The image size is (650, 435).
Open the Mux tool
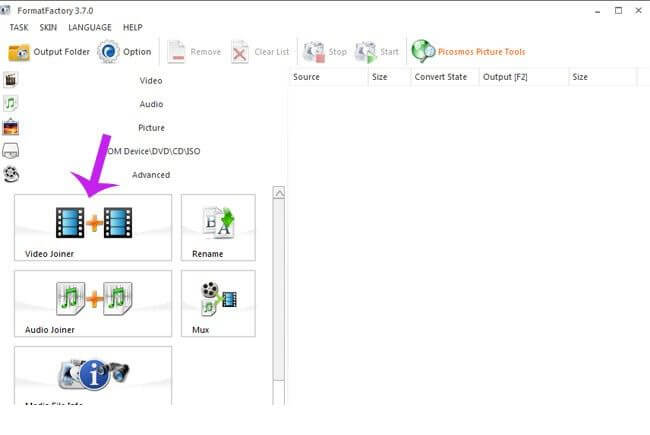pyautogui.click(x=217, y=303)
